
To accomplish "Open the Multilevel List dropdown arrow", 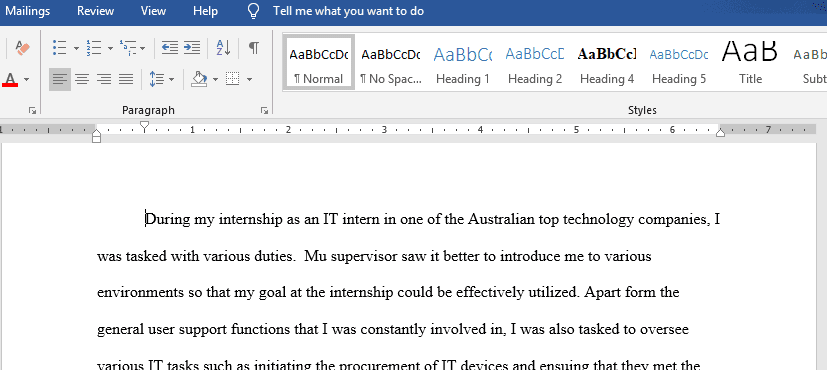I will click(x=143, y=48).
